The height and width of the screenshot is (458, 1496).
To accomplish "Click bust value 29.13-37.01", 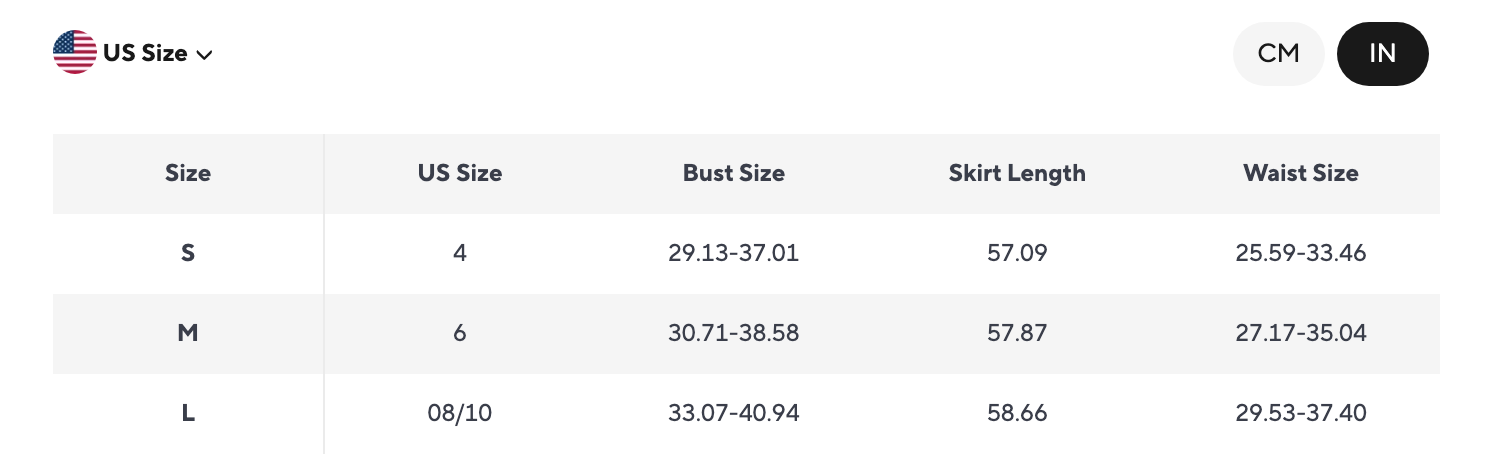I will click(734, 253).
